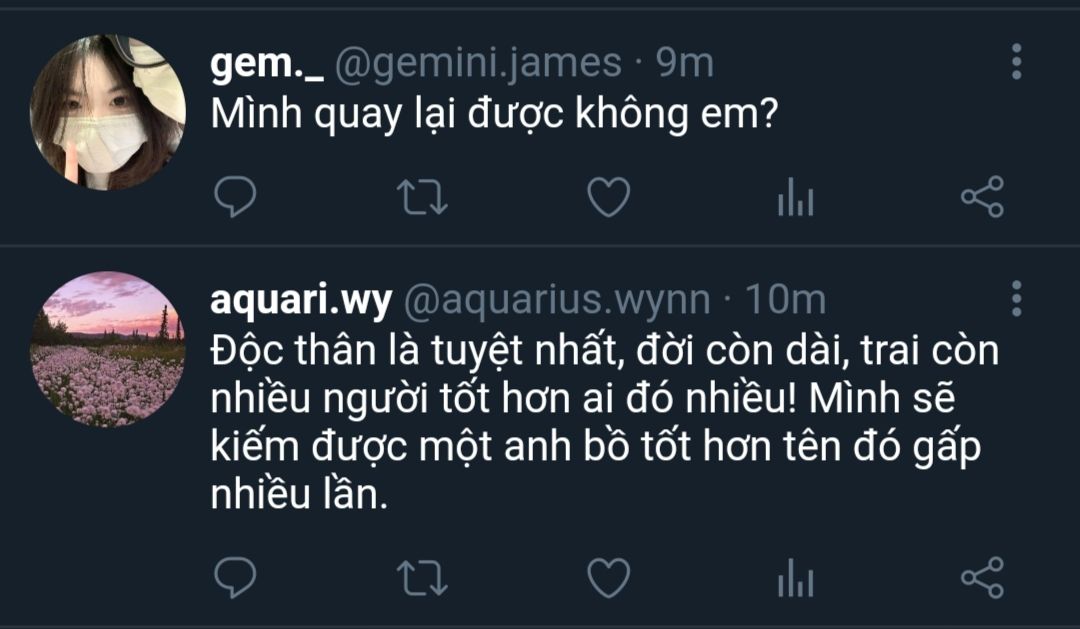
Task: Open aquari.wy flower field avatar
Action: point(107,349)
